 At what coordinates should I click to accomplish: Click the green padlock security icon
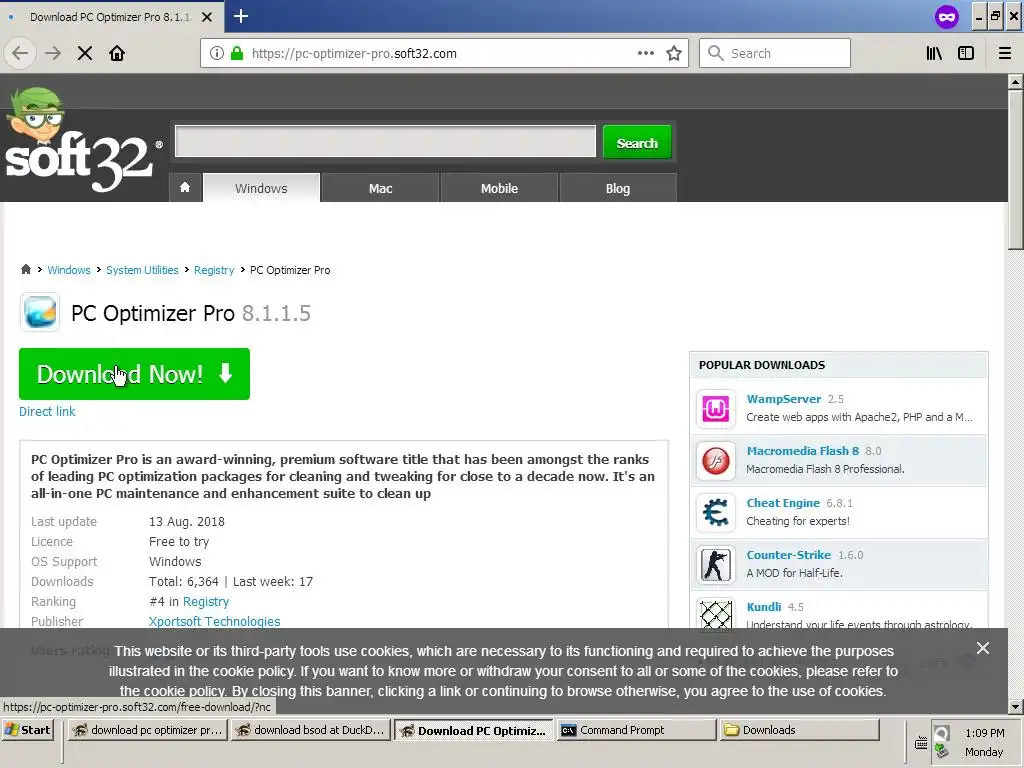[237, 53]
